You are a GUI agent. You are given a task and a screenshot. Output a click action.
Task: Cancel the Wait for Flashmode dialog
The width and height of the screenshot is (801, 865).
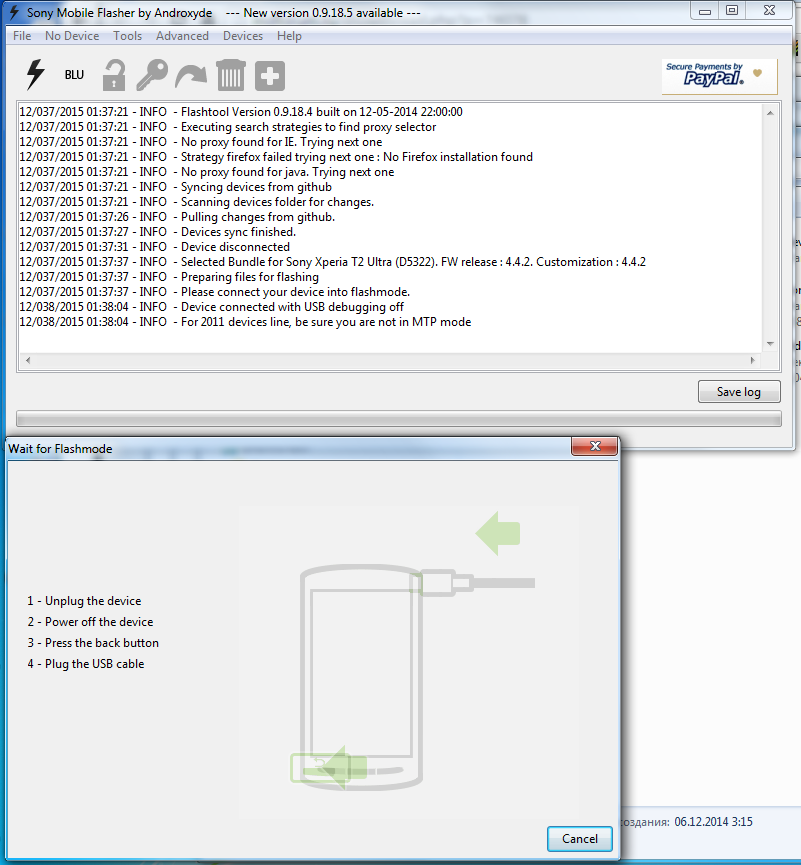pyautogui.click(x=579, y=839)
